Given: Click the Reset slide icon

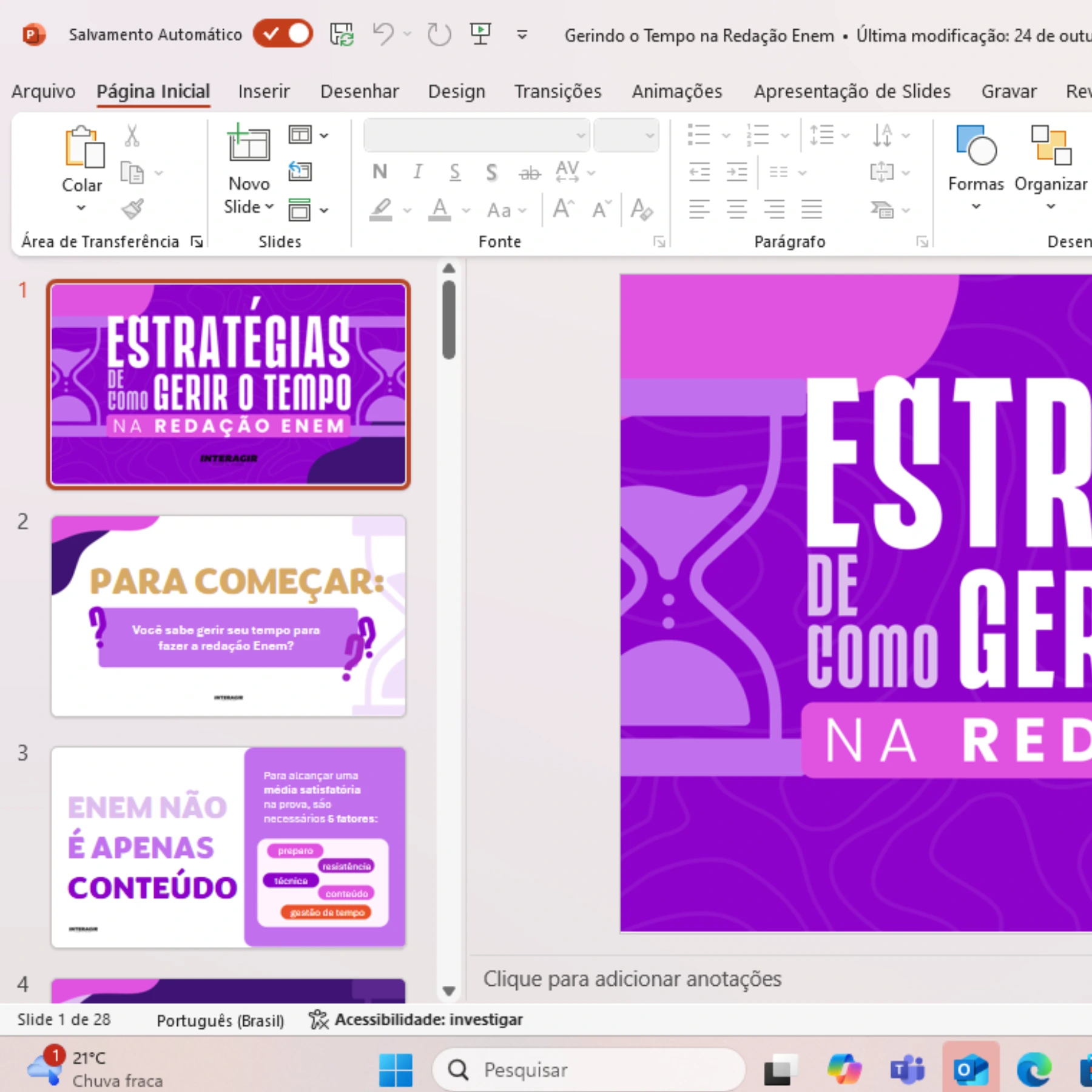Looking at the screenshot, I should pos(300,172).
